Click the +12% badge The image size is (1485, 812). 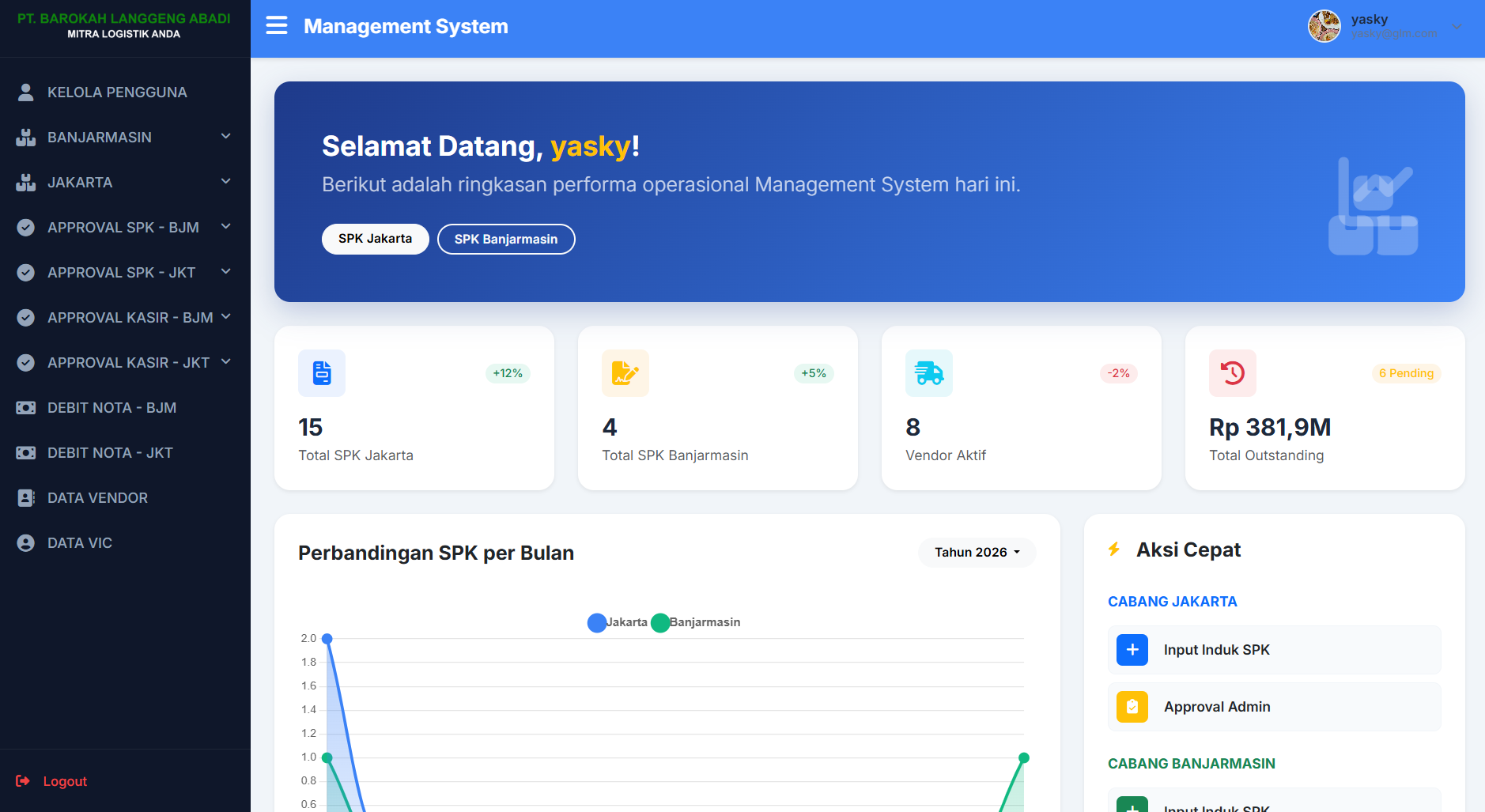(x=508, y=373)
